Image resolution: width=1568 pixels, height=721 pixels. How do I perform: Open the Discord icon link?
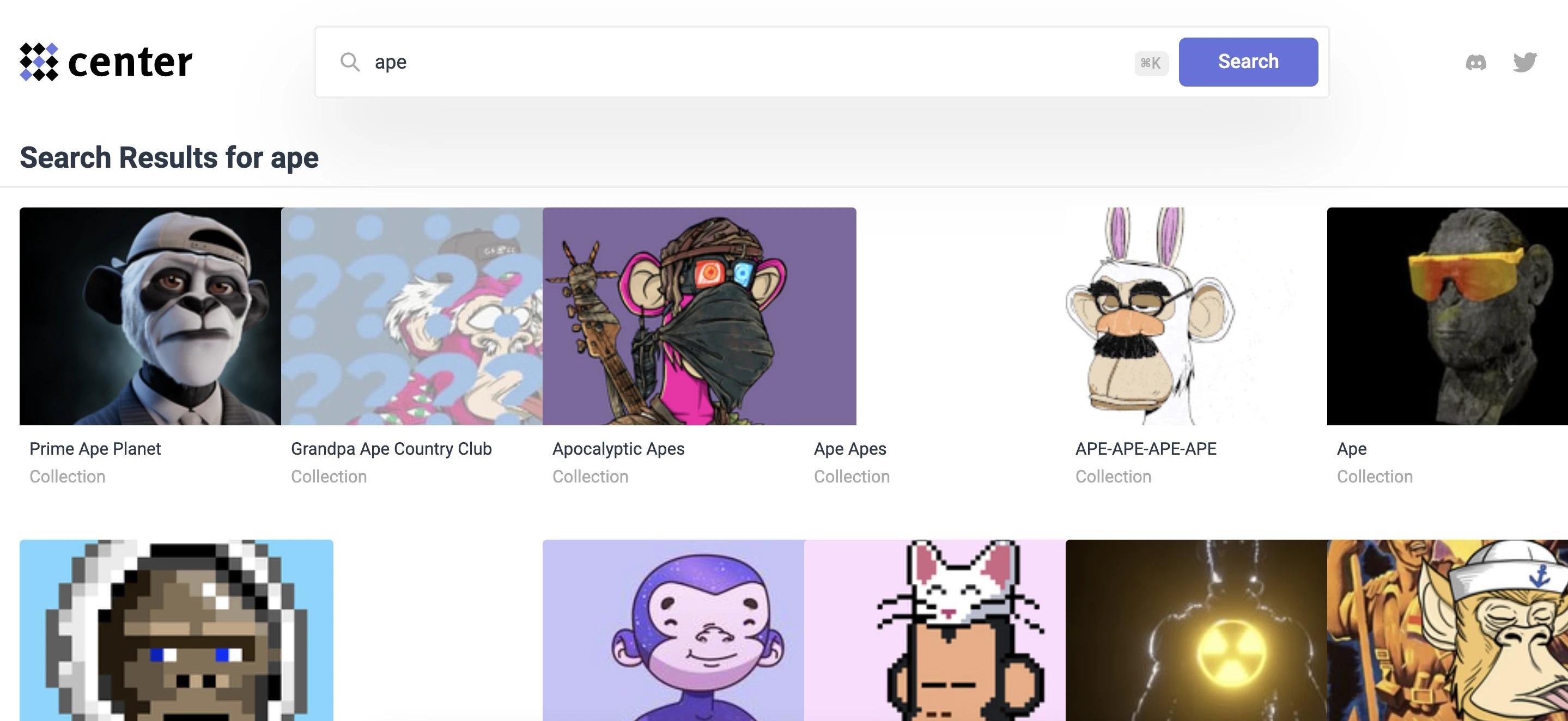(1475, 62)
